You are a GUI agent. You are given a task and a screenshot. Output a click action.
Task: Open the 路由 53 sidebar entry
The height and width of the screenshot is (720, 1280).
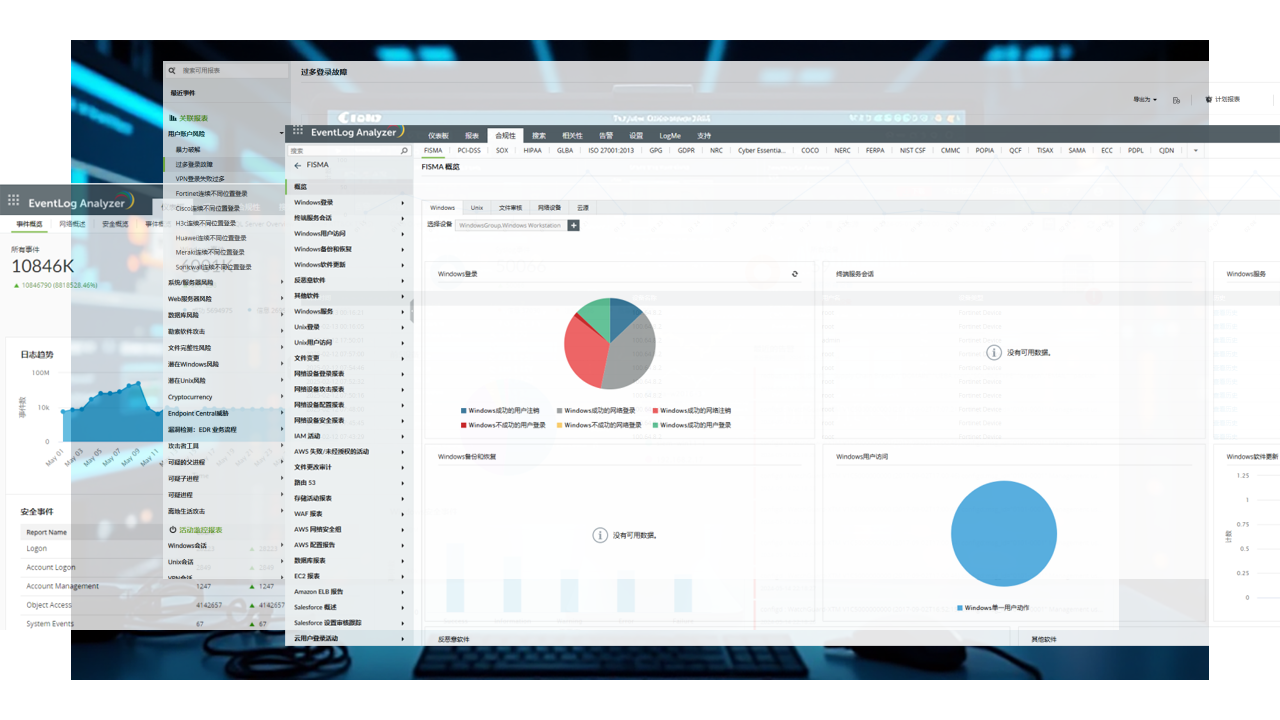point(305,483)
